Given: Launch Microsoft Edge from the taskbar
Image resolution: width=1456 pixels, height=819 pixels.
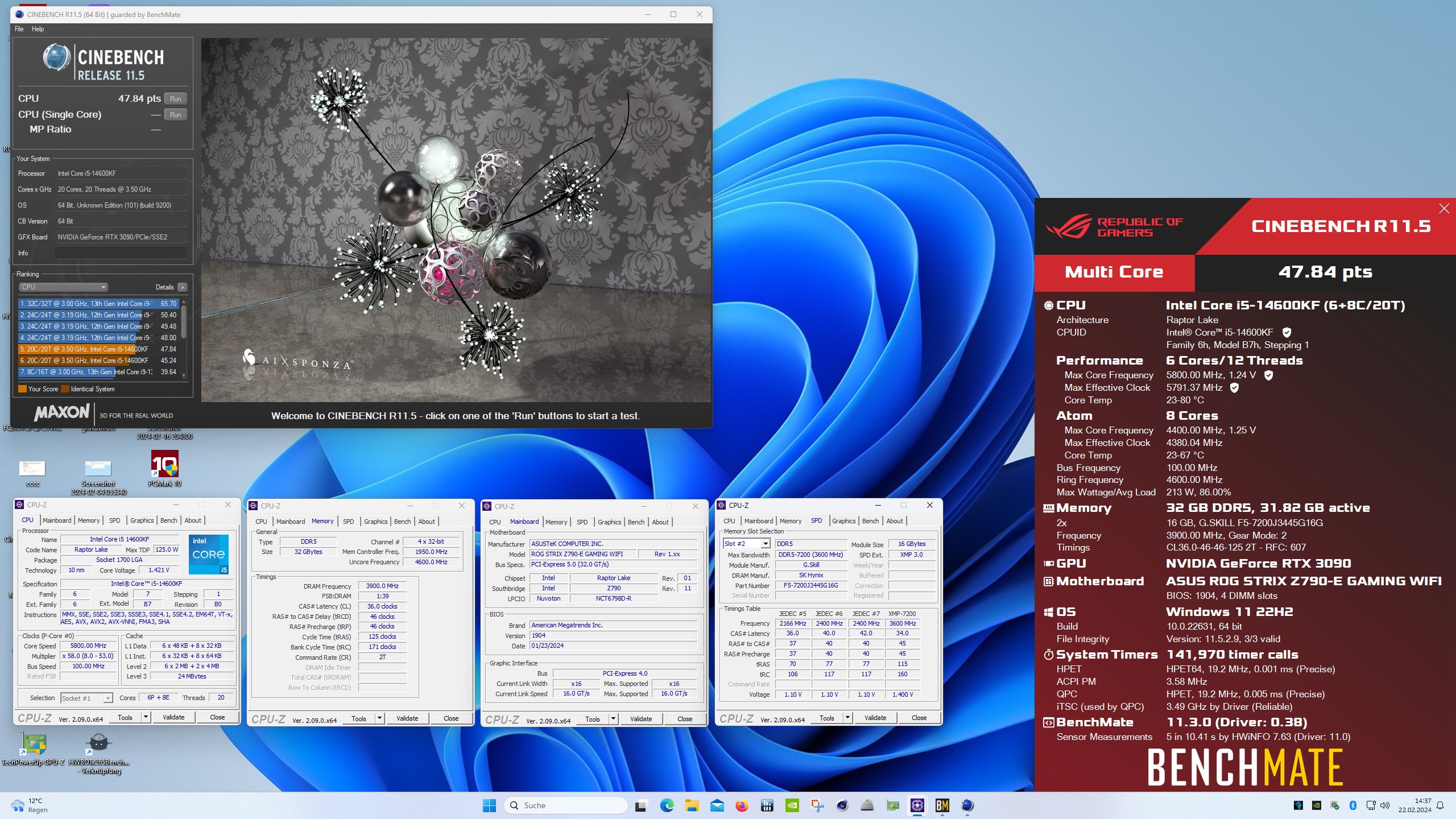Looking at the screenshot, I should tap(667, 805).
